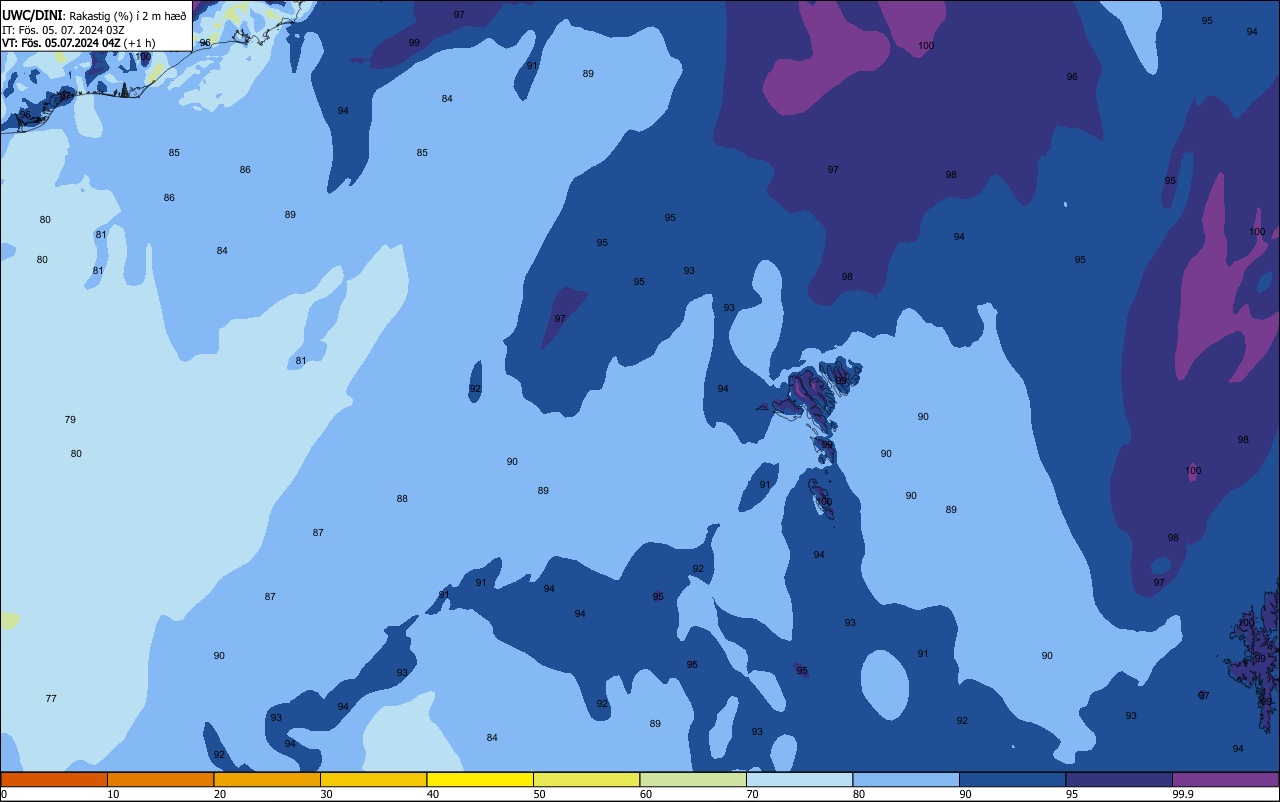Screen dimensions: 1280x802
Task: Click the legend tick label 40
Action: 433,794
